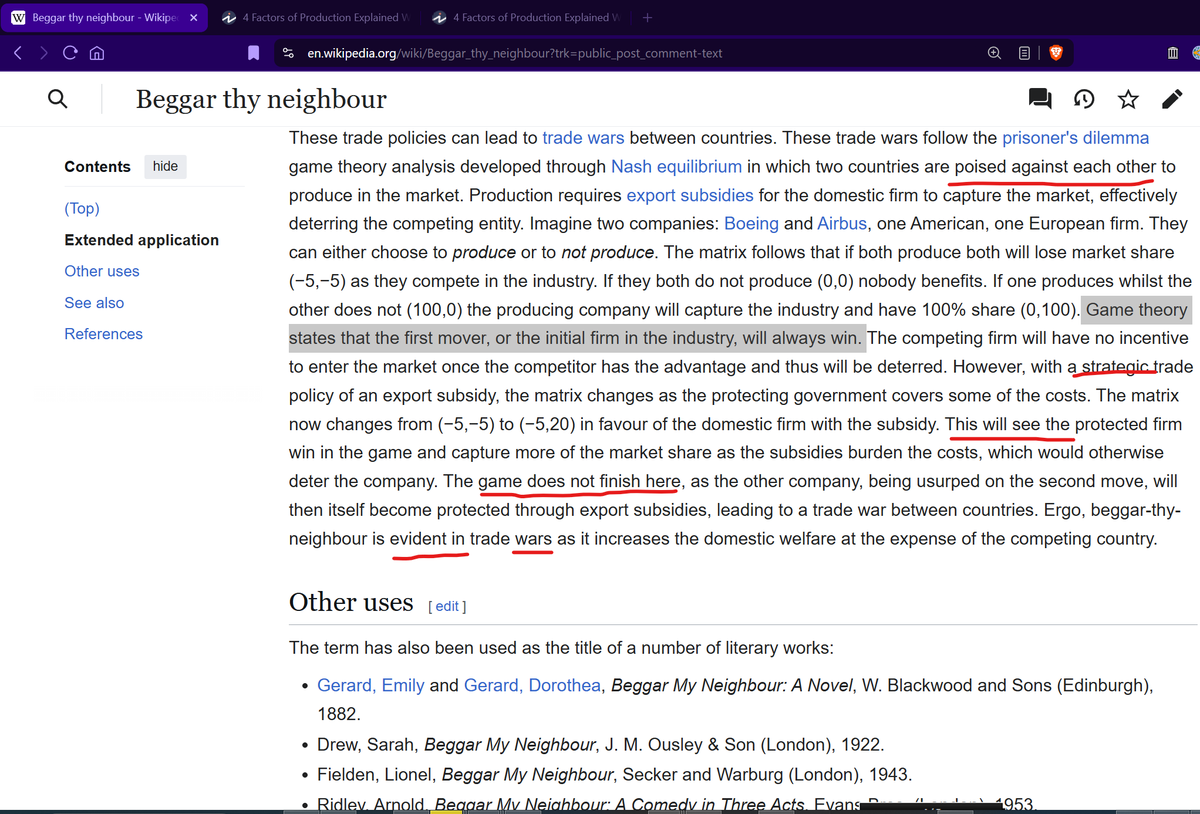This screenshot has height=814, width=1200.
Task: Jump to (Top) in contents
Action: [82, 208]
